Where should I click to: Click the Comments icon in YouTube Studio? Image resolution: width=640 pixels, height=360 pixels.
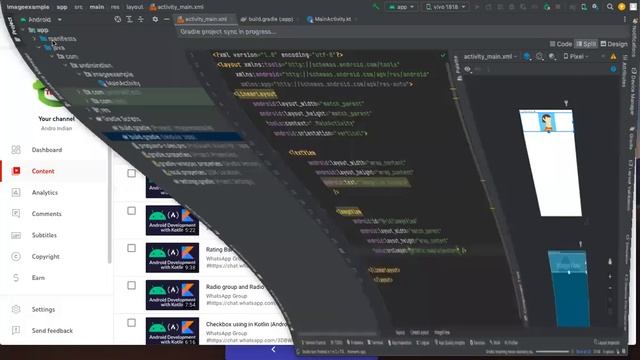click(16, 213)
